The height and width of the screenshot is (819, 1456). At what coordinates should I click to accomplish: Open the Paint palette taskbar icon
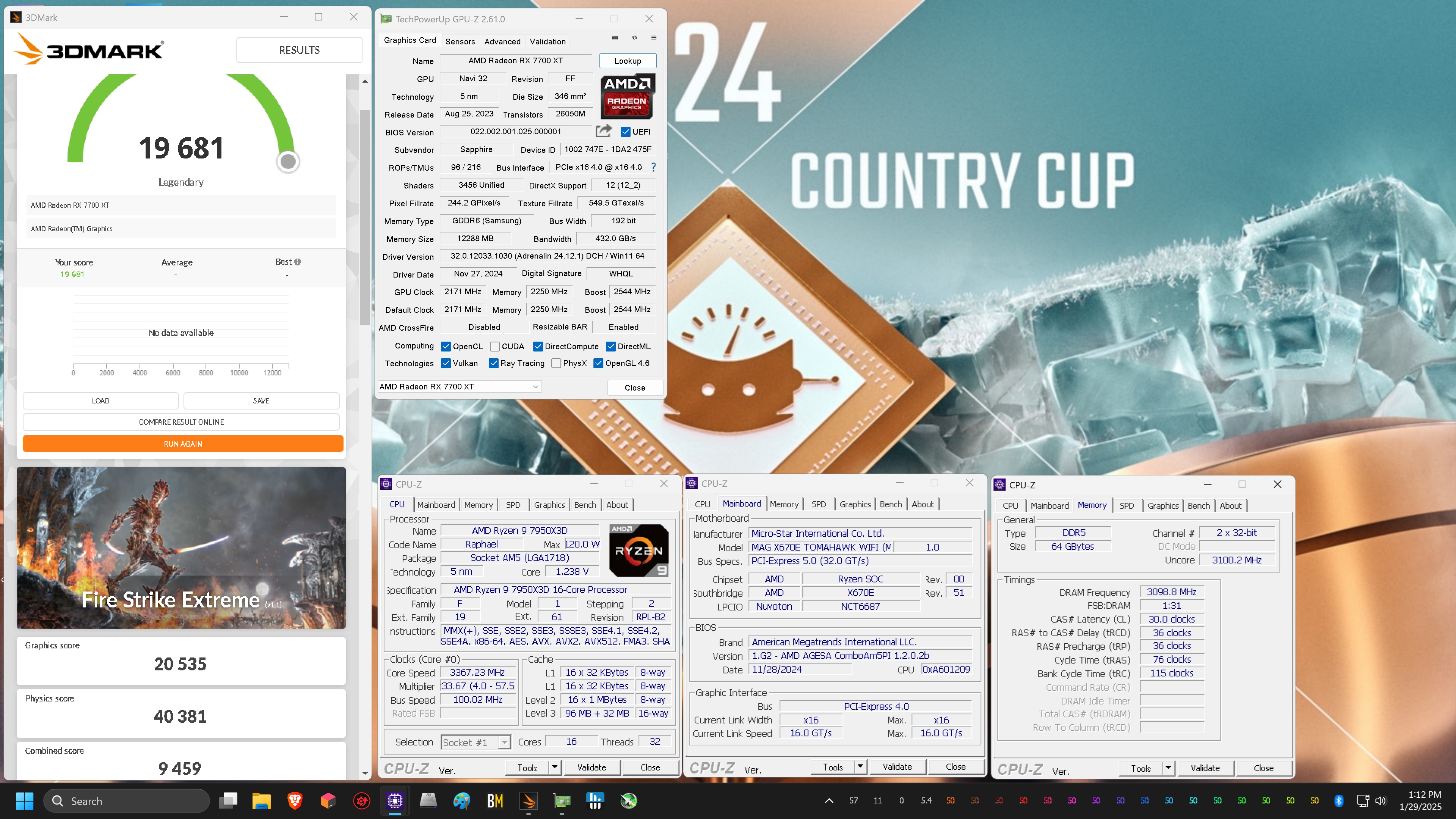tap(461, 800)
